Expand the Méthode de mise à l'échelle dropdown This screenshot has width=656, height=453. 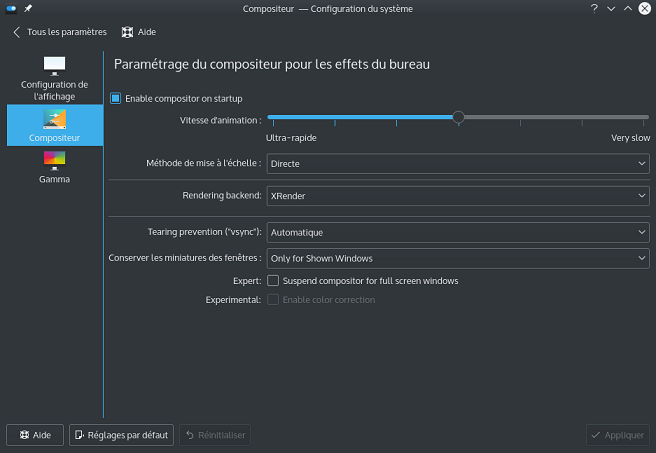(x=458, y=164)
